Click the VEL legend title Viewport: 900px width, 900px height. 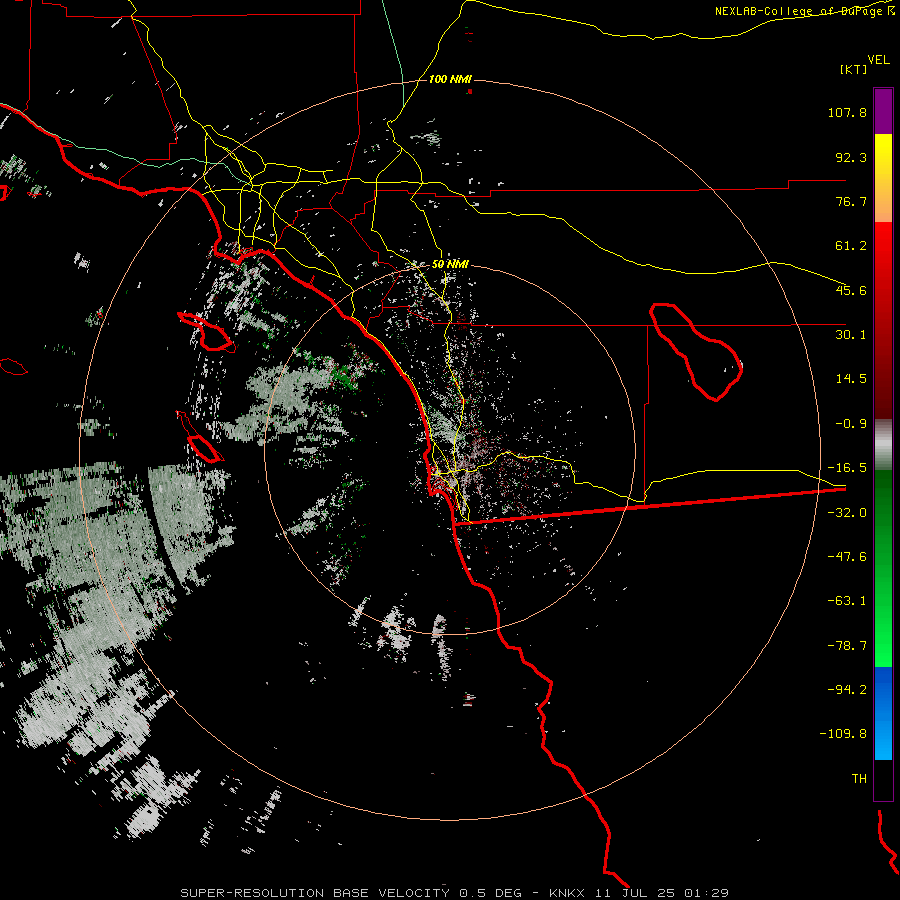click(878, 60)
